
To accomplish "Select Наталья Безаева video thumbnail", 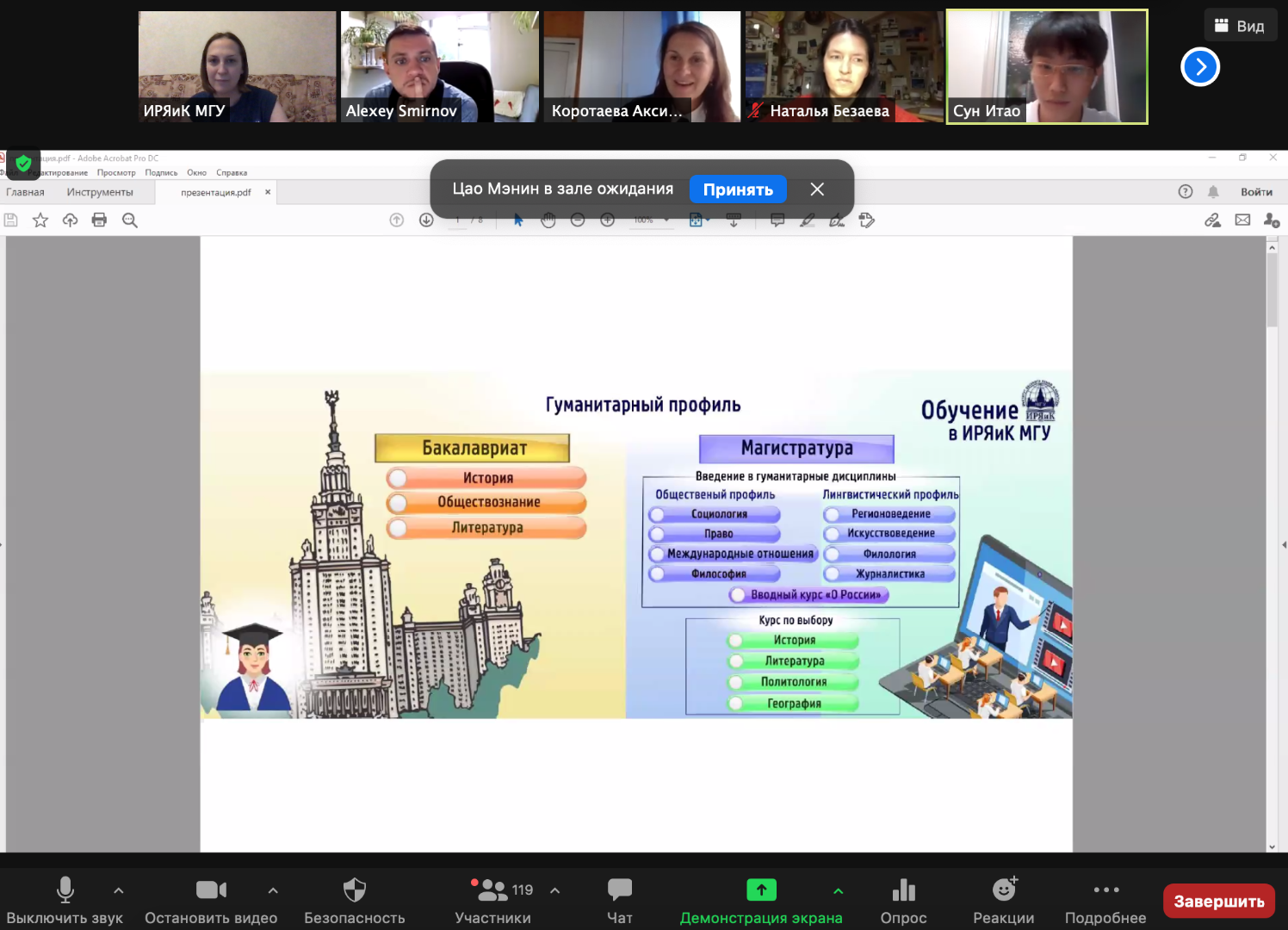I will point(845,66).
